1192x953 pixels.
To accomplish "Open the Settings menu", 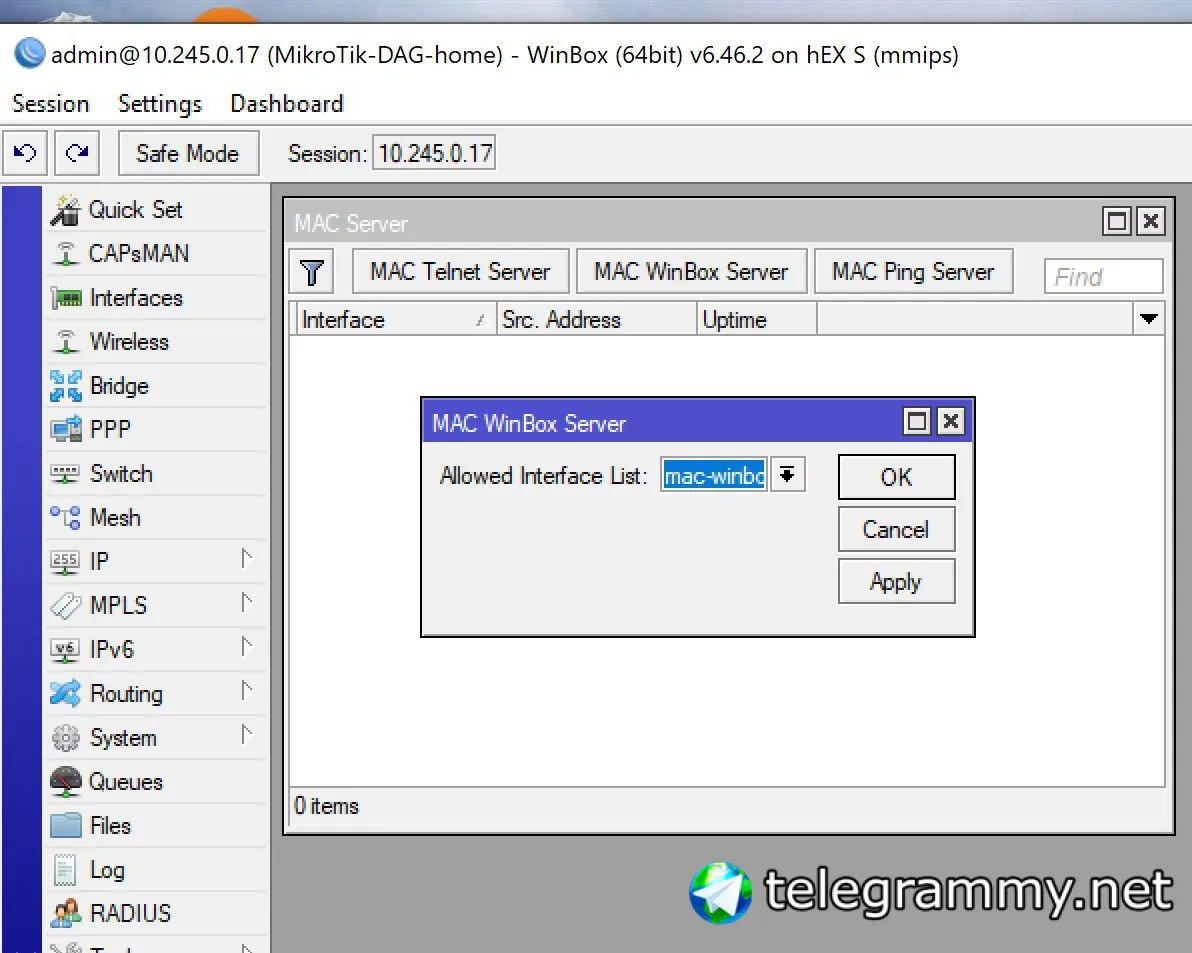I will tap(160, 103).
